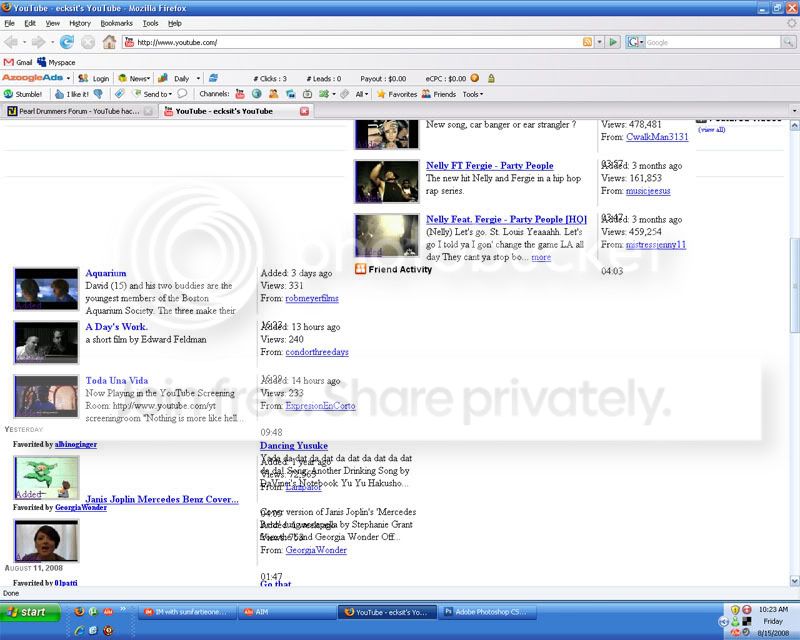The width and height of the screenshot is (800, 640).
Task: Go to the Home page icon
Action: coord(109,42)
